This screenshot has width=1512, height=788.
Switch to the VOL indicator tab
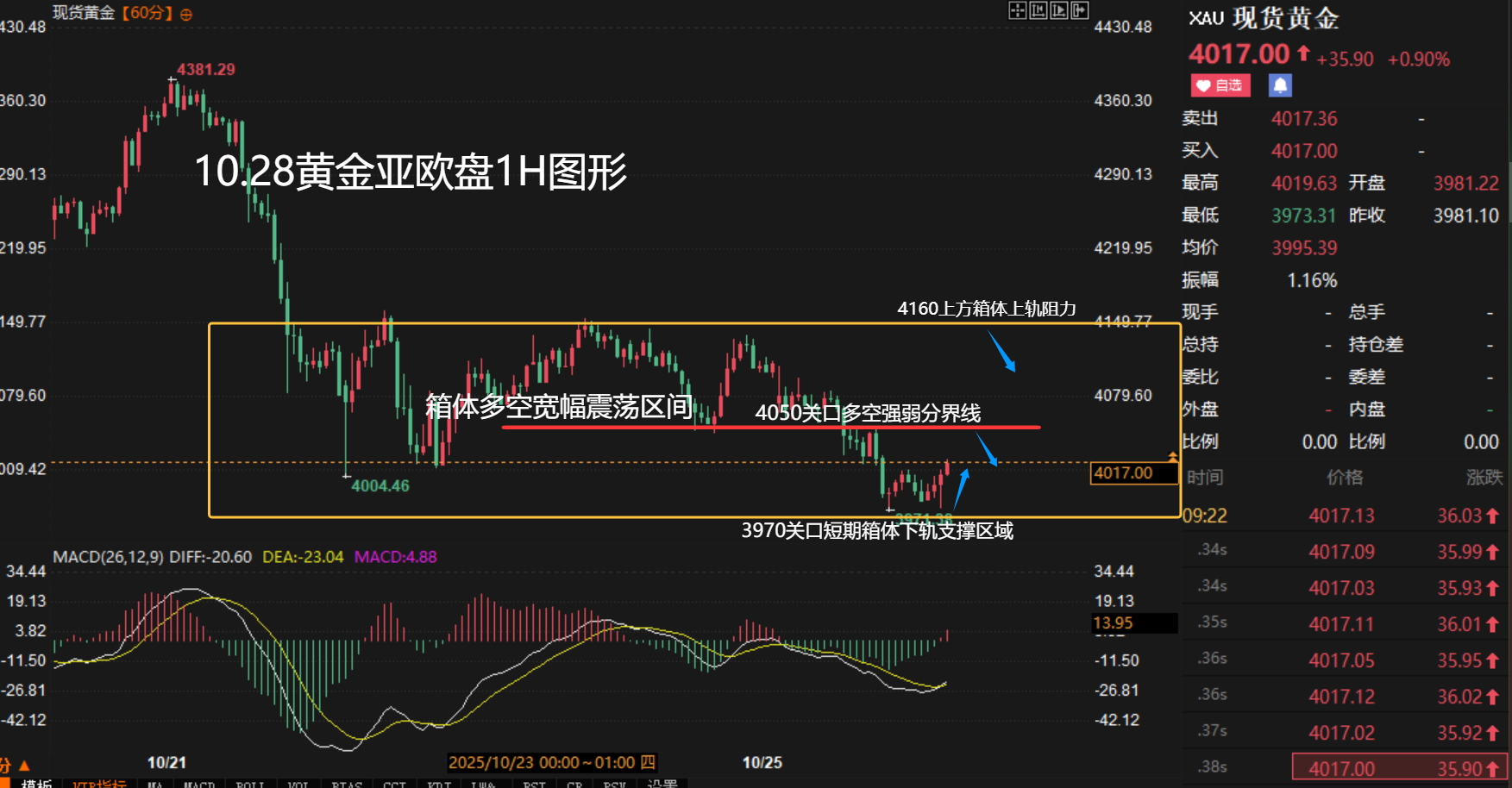point(298,784)
